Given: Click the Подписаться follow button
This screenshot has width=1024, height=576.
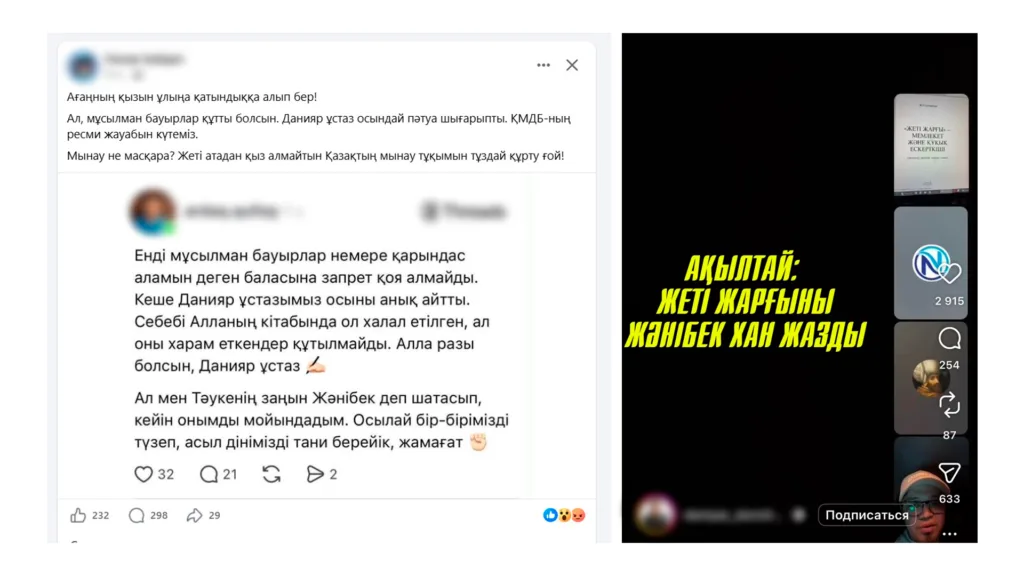Looking at the screenshot, I should [866, 515].
